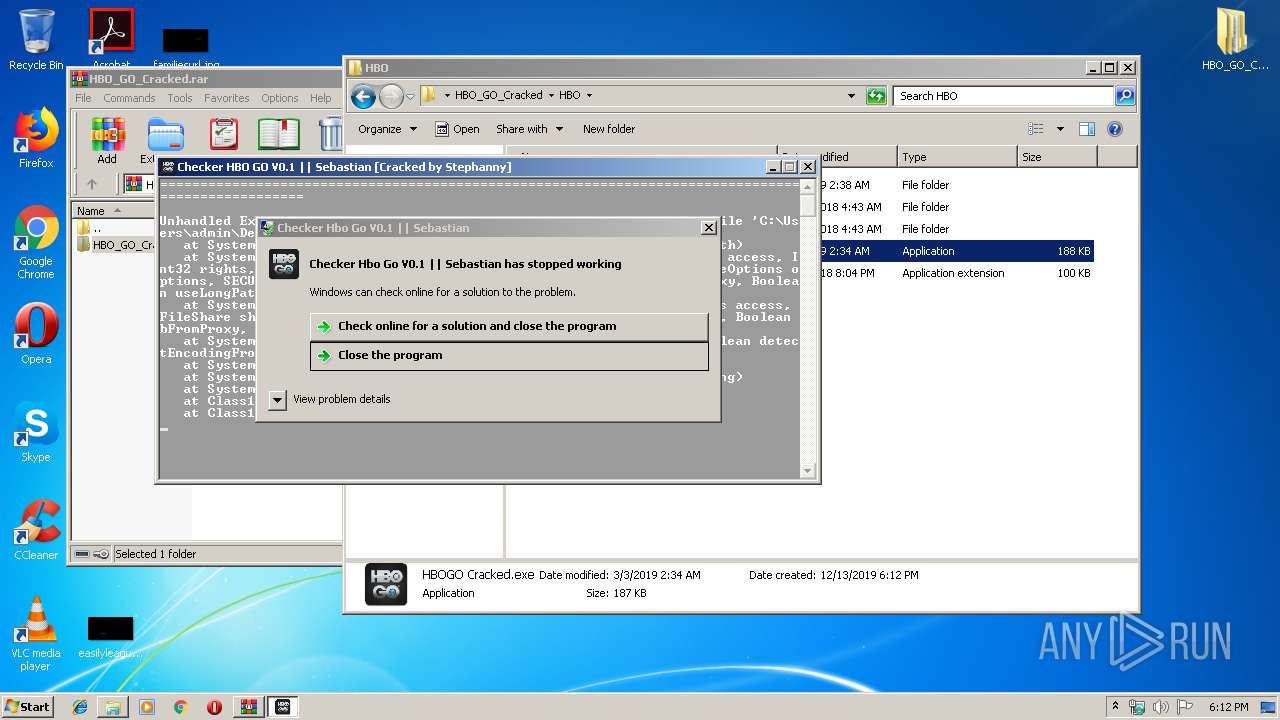Open Windows Media Player taskbar icon
Viewport: 1280px width, 720px height.
point(147,706)
